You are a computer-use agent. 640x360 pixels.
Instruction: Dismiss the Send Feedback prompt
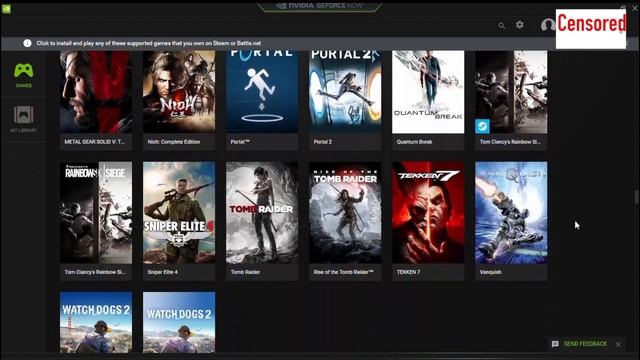pyautogui.click(x=618, y=344)
